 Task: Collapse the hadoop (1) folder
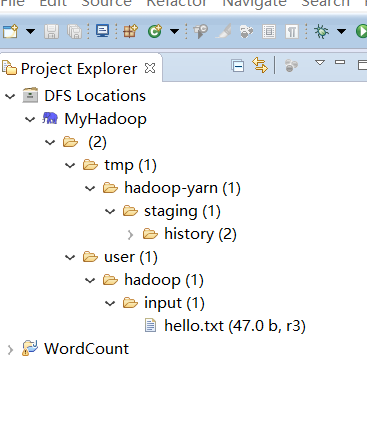90,280
